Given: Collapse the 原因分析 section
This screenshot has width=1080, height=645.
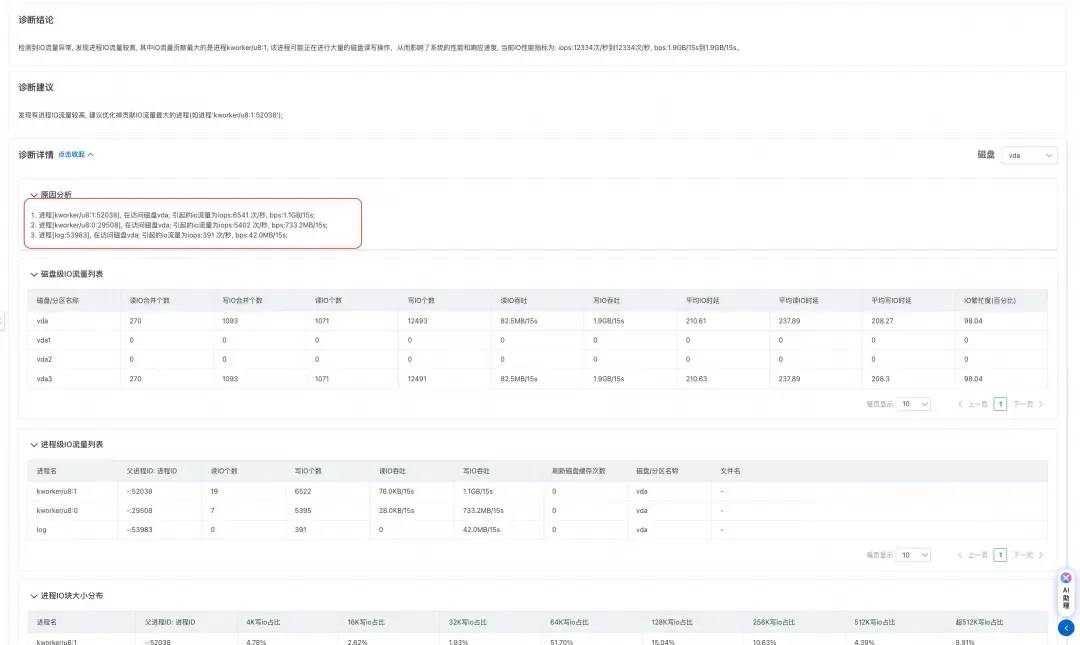Looking at the screenshot, I should click(34, 195).
